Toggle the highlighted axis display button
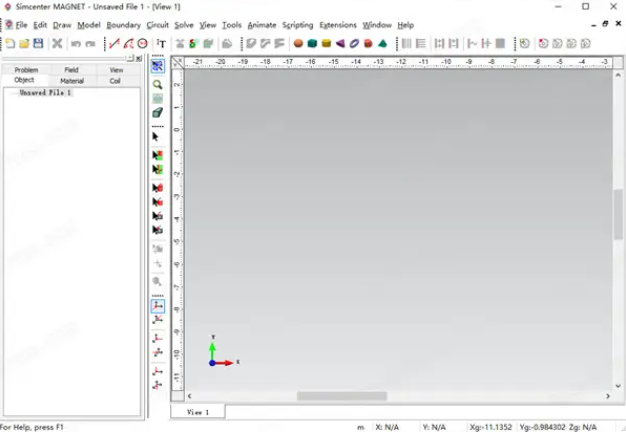 (157, 307)
